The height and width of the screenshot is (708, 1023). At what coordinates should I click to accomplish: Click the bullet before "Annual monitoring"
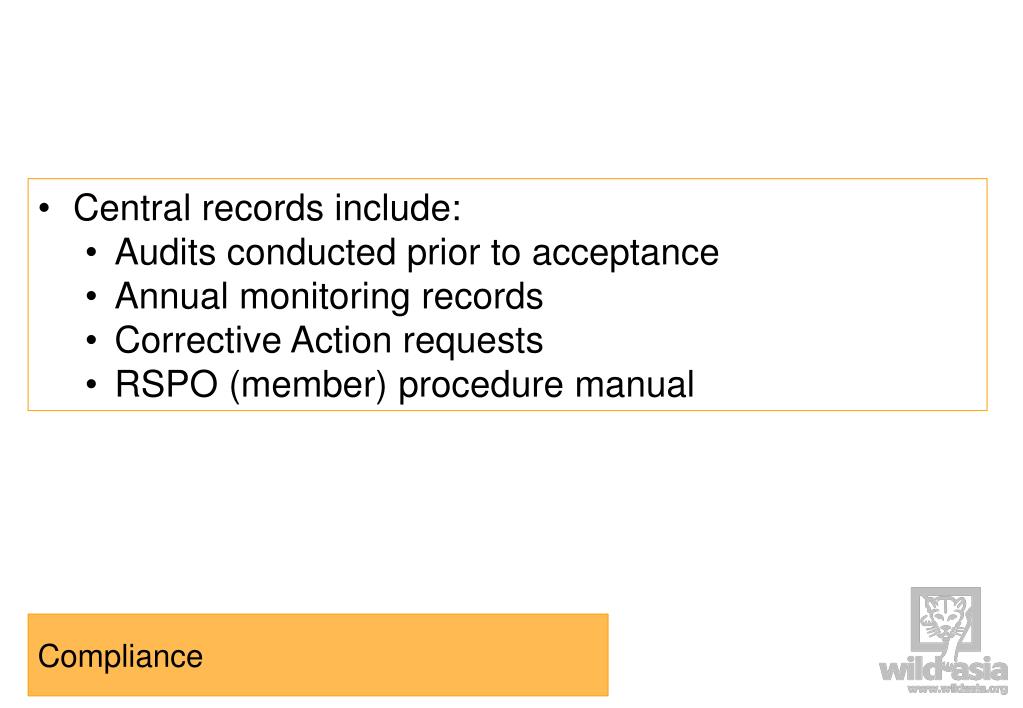coord(91,297)
